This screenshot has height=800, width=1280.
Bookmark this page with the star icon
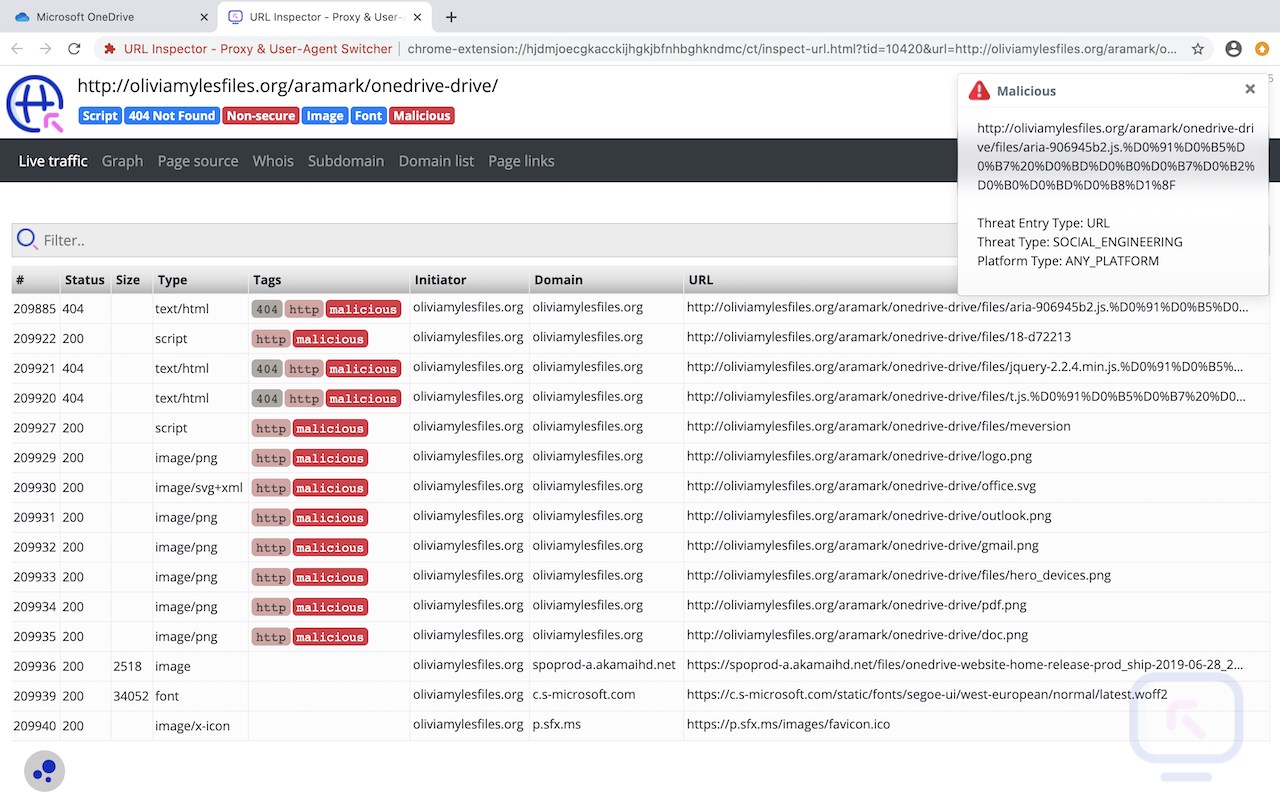(1198, 48)
